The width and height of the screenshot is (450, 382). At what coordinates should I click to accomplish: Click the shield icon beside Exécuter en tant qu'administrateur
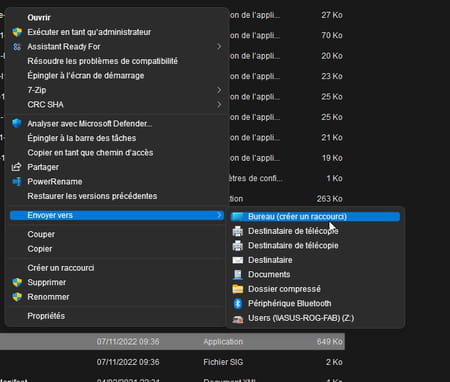(x=17, y=32)
